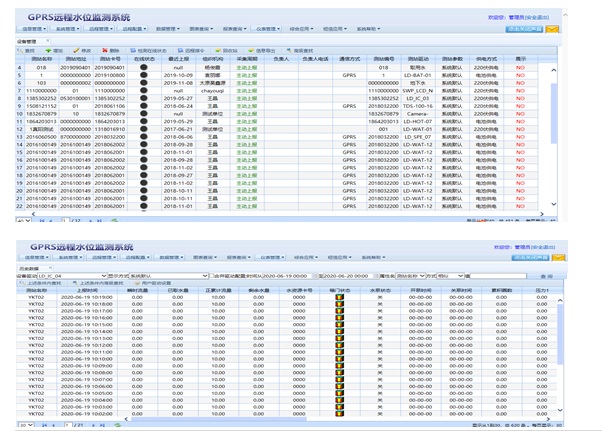Click page number field in 设备管理 pager
602x431 pixels.
point(66,221)
